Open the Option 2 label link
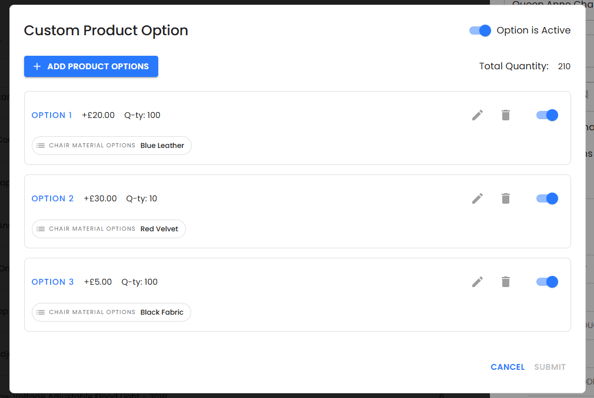Viewport: 594px width, 398px height. click(x=52, y=198)
